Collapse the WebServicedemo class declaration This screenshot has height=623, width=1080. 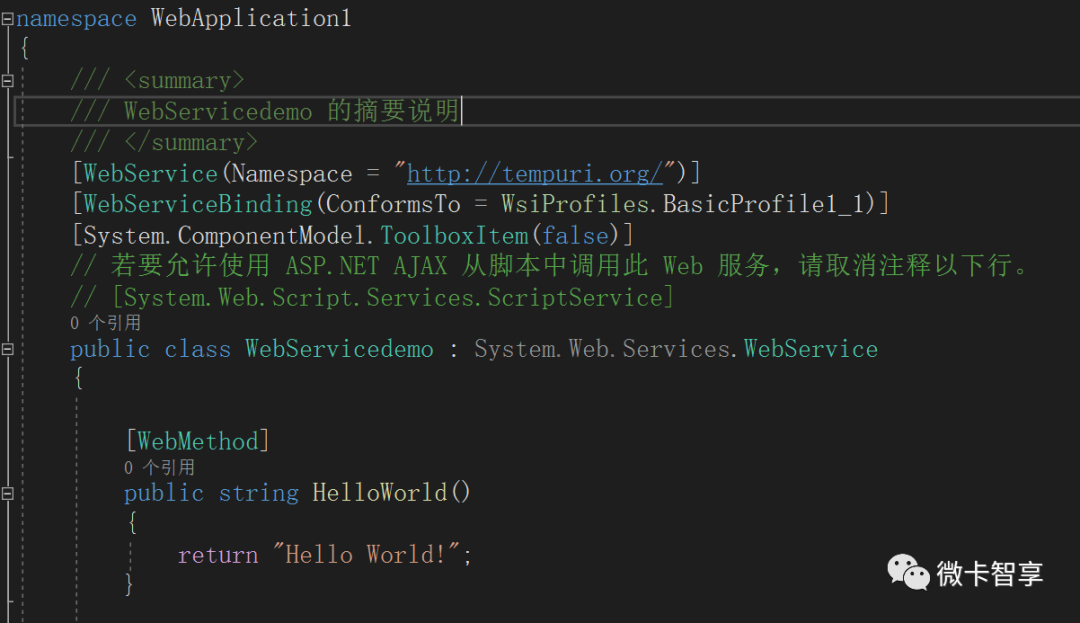(7, 349)
